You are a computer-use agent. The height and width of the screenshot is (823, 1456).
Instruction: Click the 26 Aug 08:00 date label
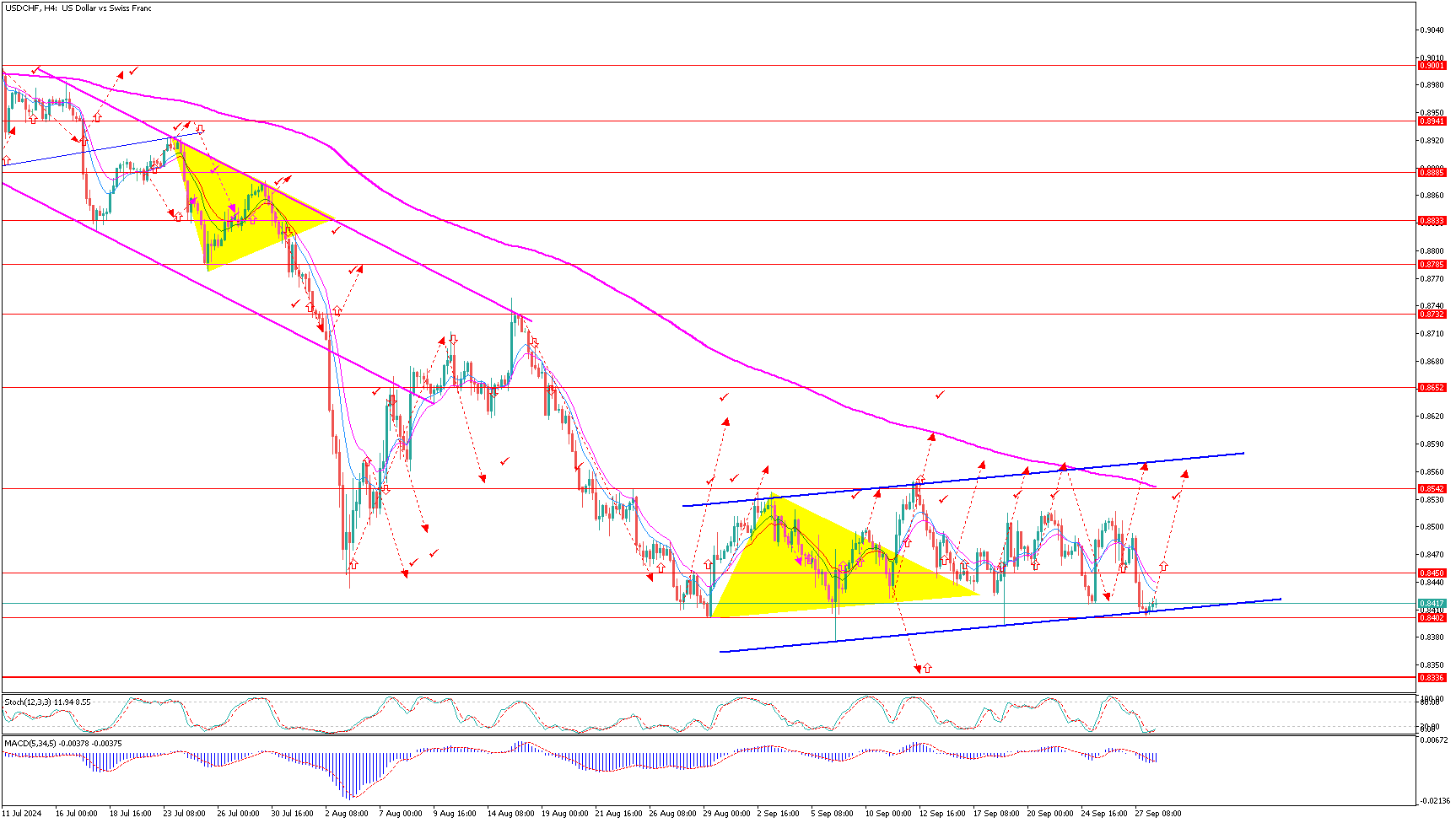(671, 814)
